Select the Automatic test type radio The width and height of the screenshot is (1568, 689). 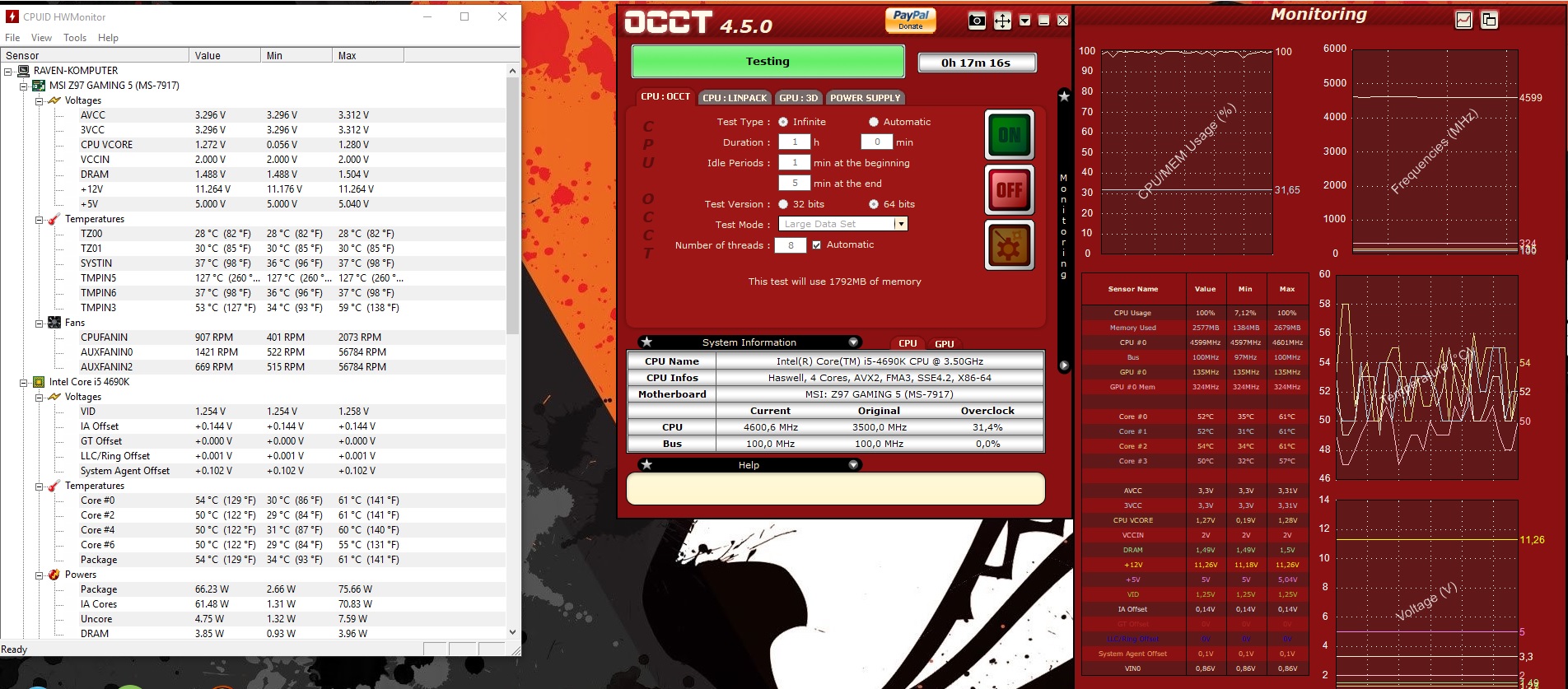pyautogui.click(x=874, y=122)
